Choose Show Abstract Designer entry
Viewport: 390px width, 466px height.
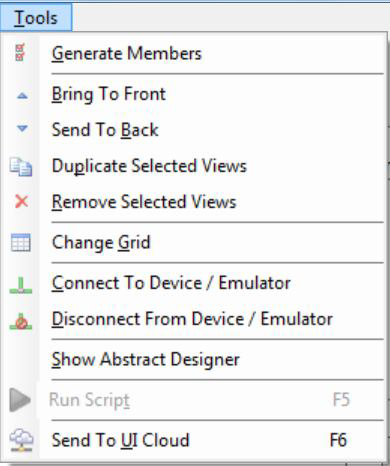click(194, 359)
